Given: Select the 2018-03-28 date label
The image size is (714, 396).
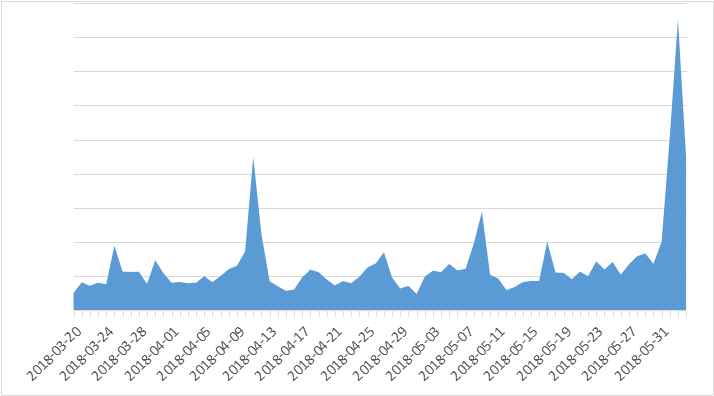Looking at the screenshot, I should pyautogui.click(x=120, y=354).
